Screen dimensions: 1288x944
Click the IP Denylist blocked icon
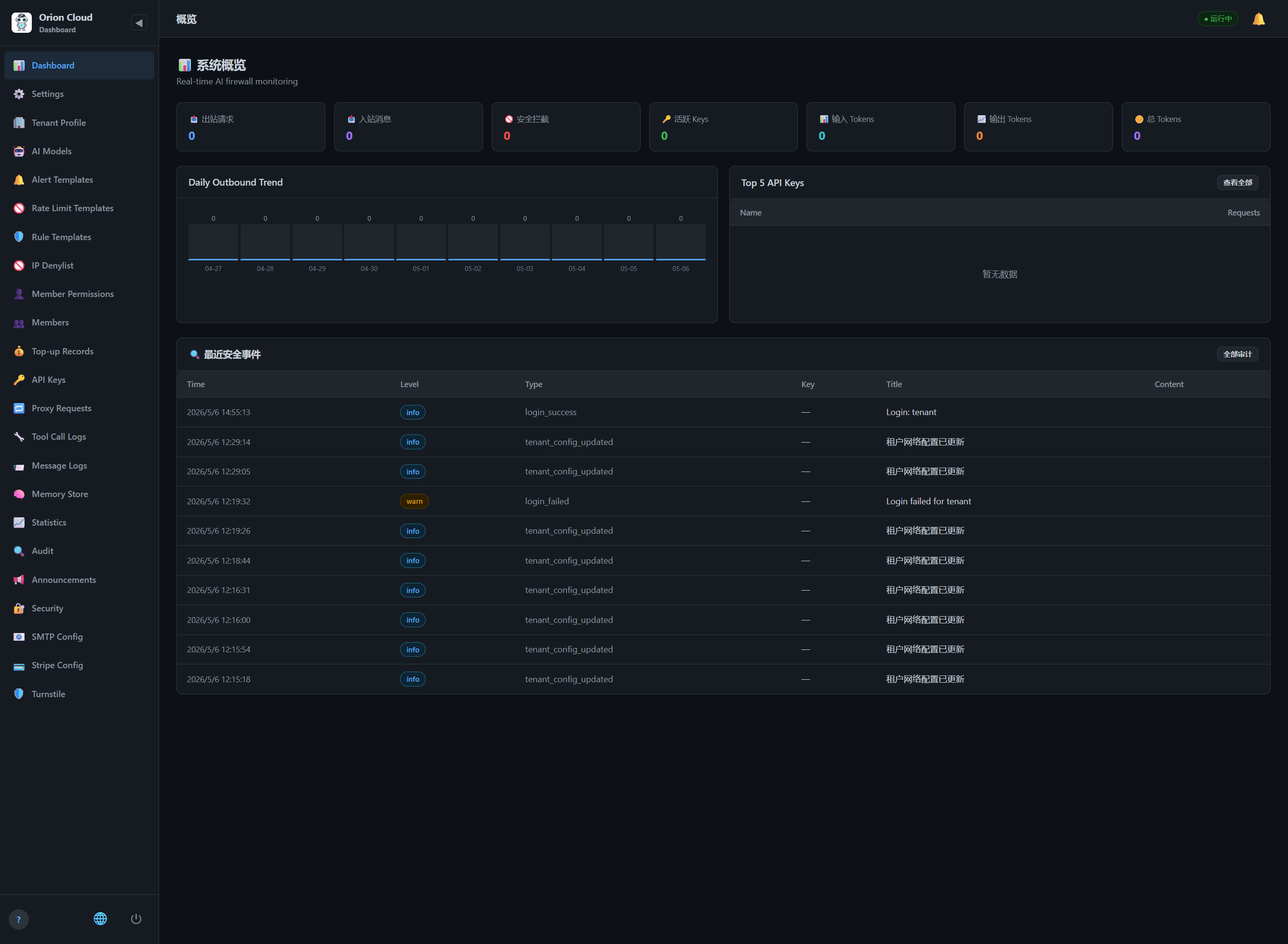(19, 266)
